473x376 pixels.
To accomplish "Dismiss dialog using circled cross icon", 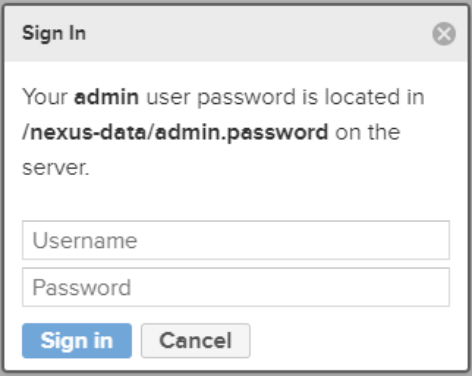I will [x=444, y=34].
